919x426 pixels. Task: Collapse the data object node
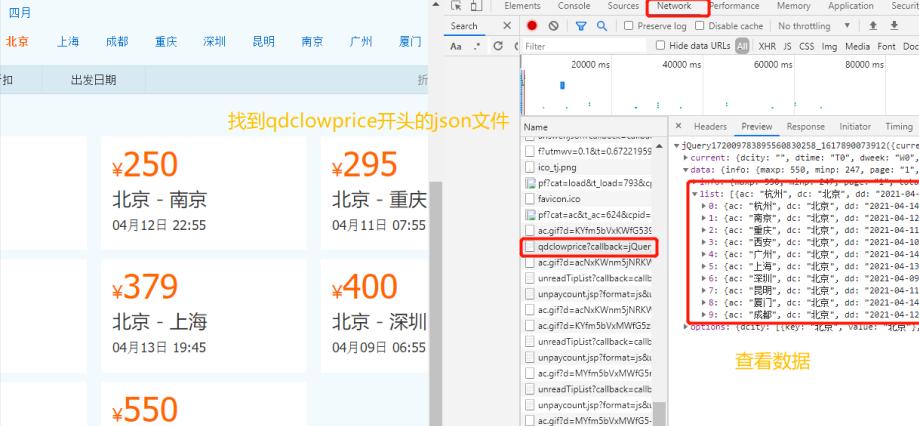click(x=686, y=170)
